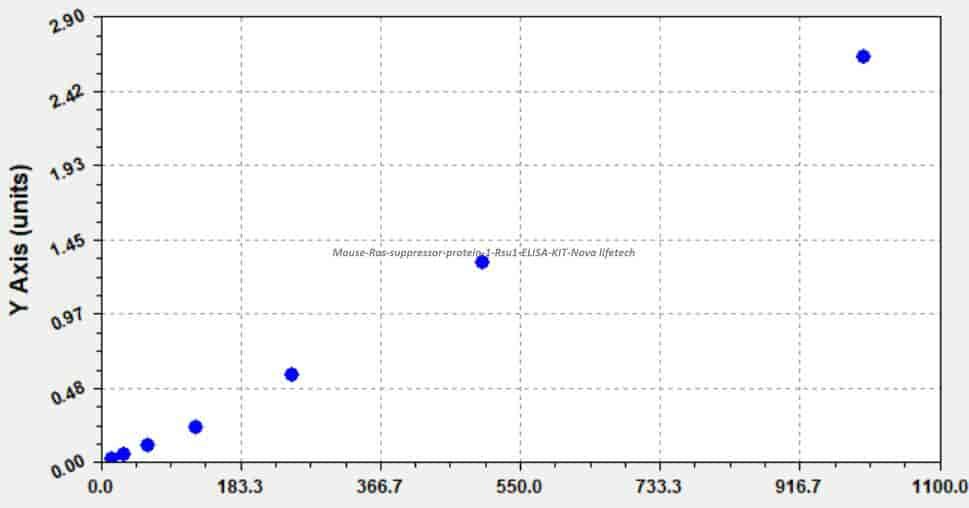This screenshot has width=969, height=508.
Task: Click x-axis tick label 183.3
Action: (241, 487)
